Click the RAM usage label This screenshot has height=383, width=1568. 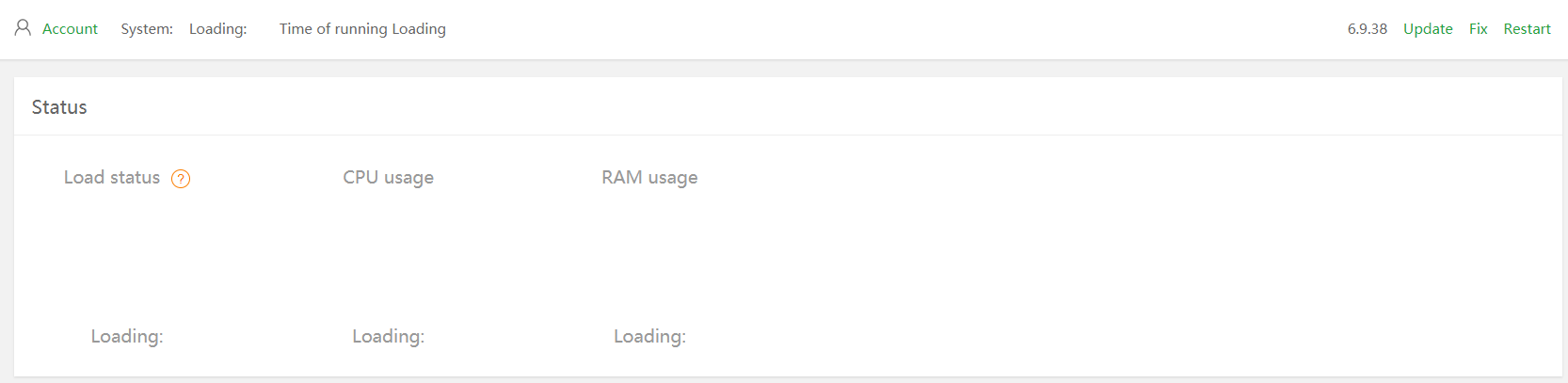[649, 178]
